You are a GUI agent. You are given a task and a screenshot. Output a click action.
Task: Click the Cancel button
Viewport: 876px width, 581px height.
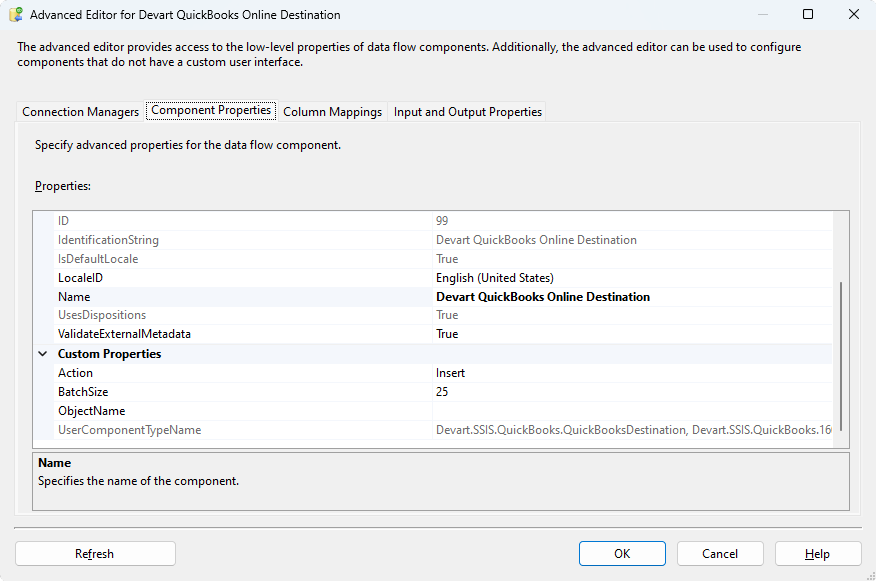point(719,554)
